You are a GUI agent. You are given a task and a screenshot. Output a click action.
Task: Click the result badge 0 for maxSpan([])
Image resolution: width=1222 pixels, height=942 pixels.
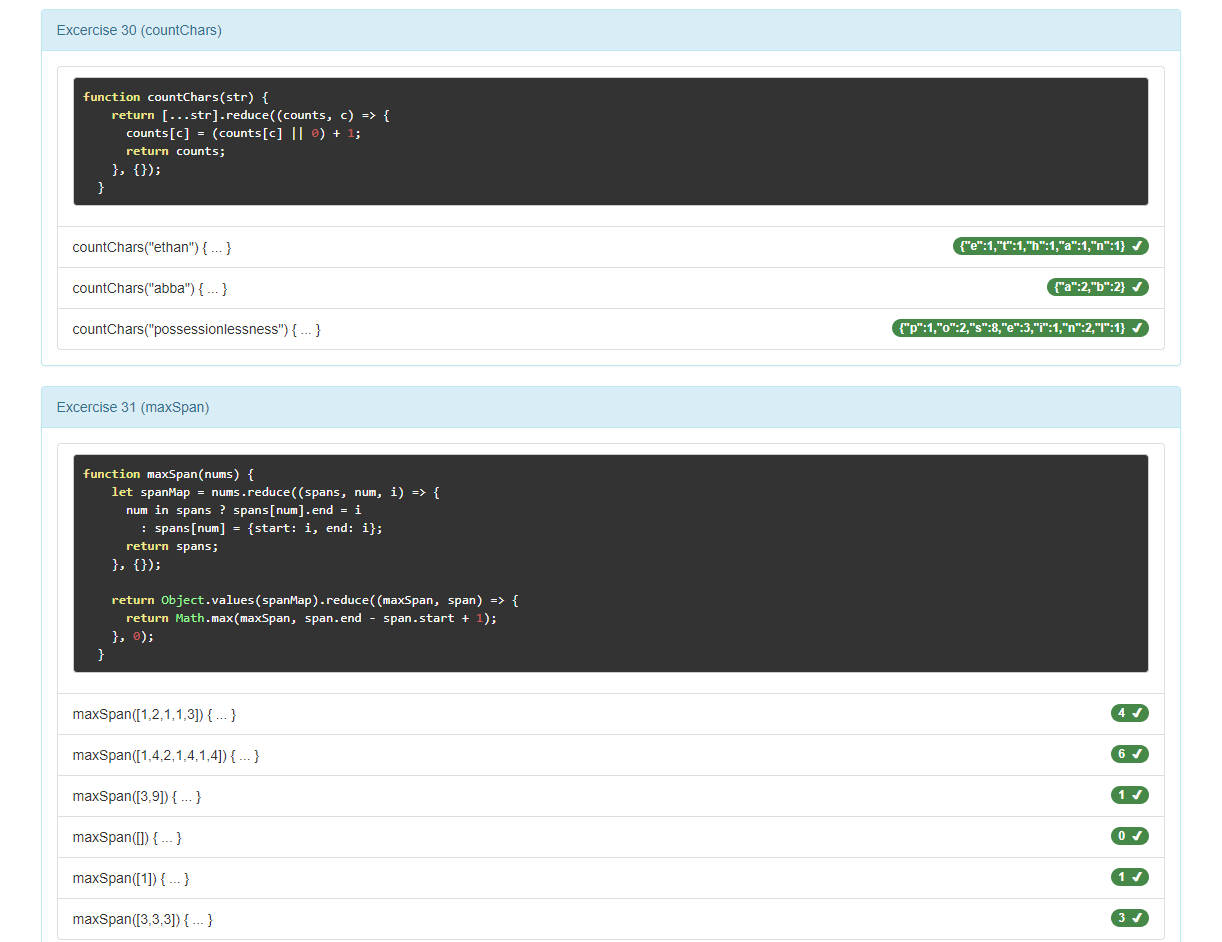click(x=1129, y=836)
